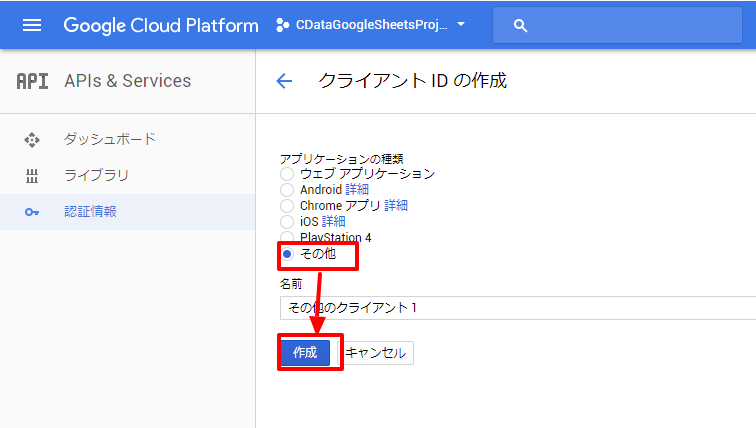Click the dashboard icon in sidebar

32,140
